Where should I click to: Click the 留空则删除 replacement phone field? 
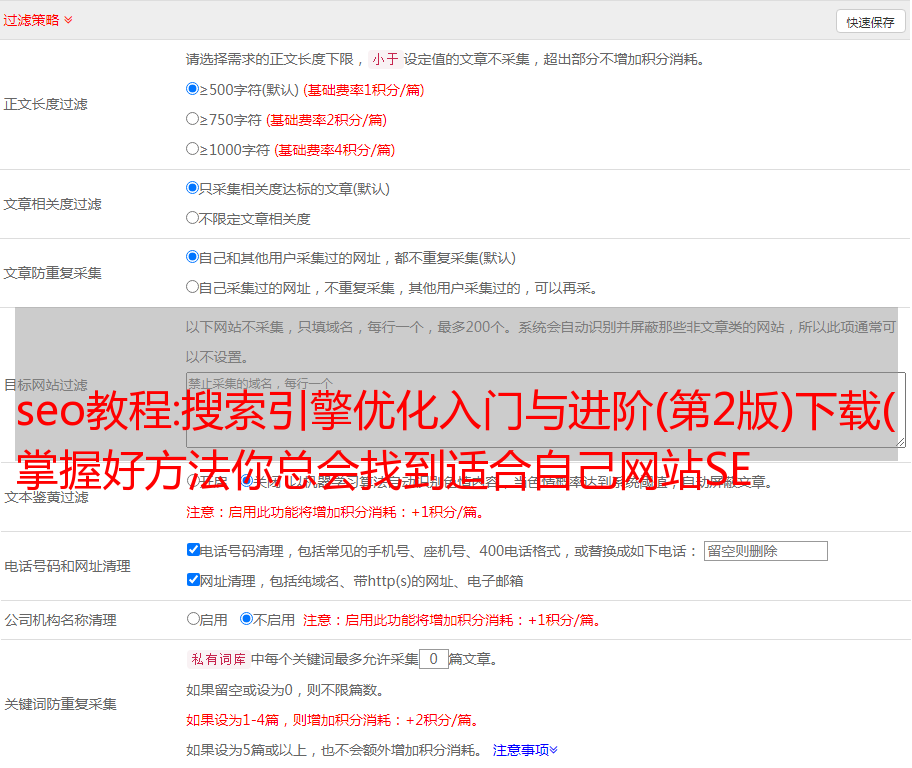point(765,551)
